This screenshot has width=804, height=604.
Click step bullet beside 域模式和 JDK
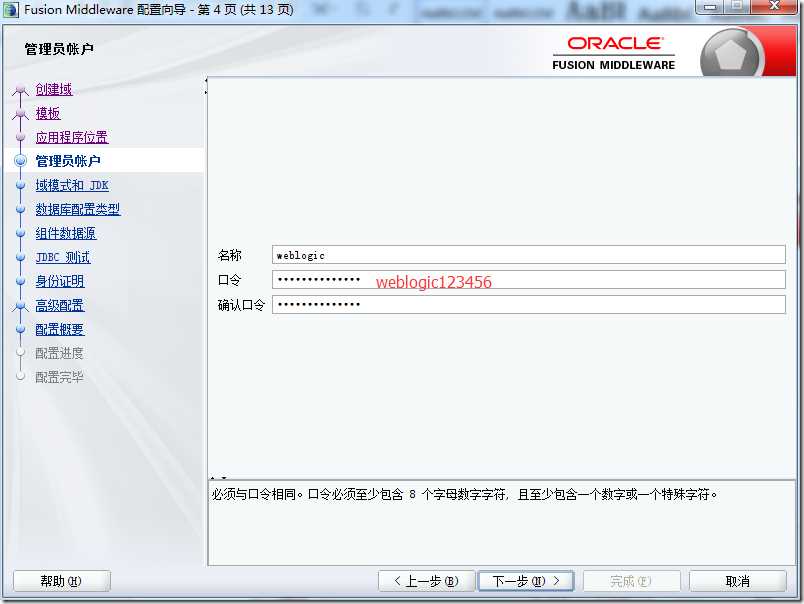pyautogui.click(x=21, y=185)
